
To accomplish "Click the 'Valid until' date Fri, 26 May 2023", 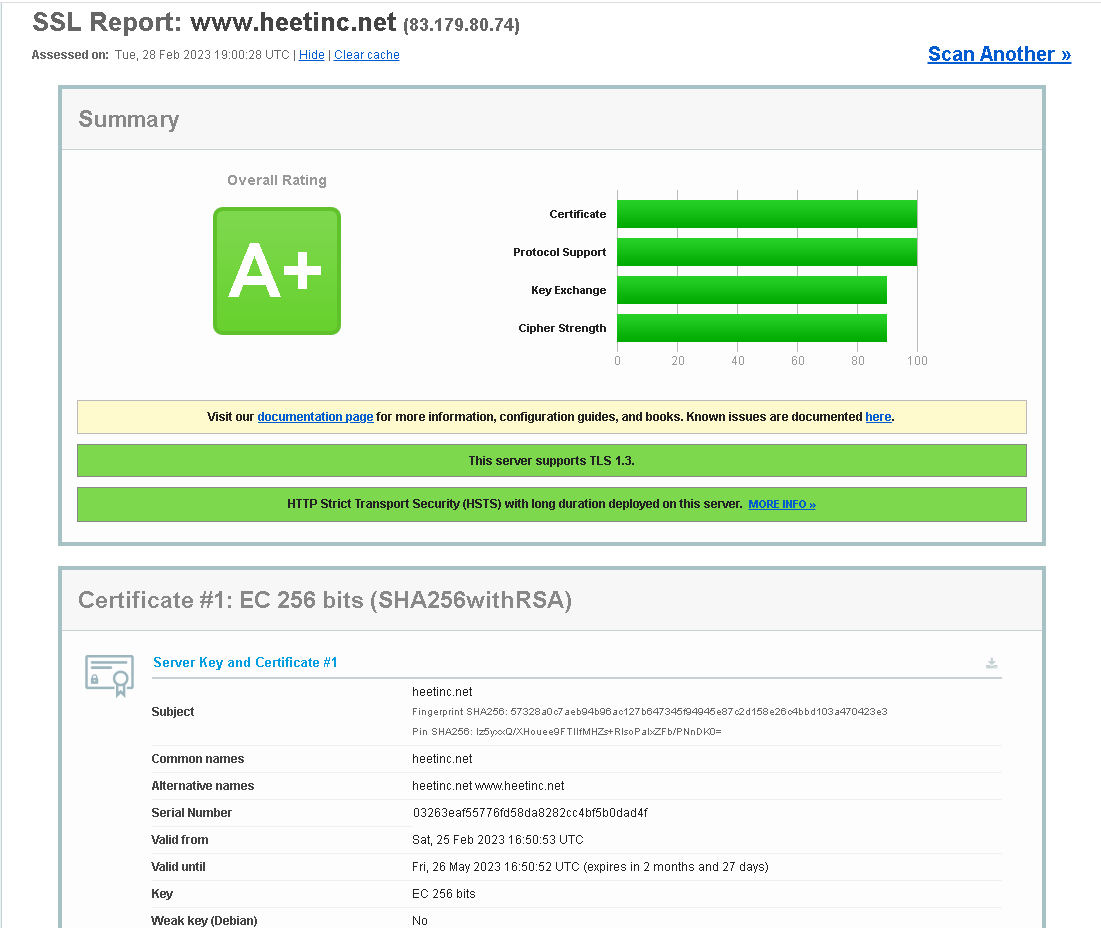I will 591,867.
